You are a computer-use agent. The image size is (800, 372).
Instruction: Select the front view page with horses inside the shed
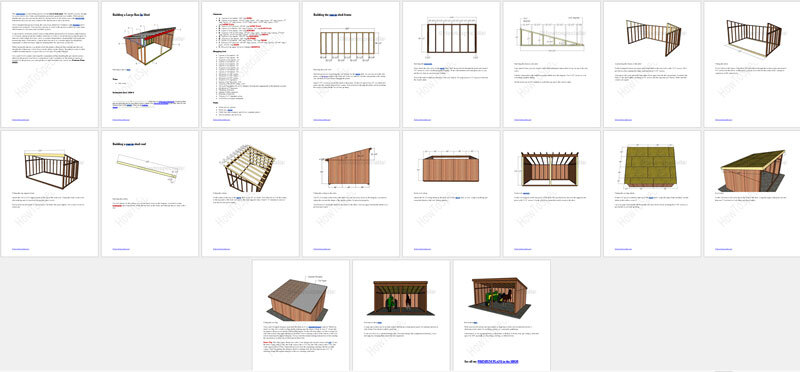(x=401, y=315)
